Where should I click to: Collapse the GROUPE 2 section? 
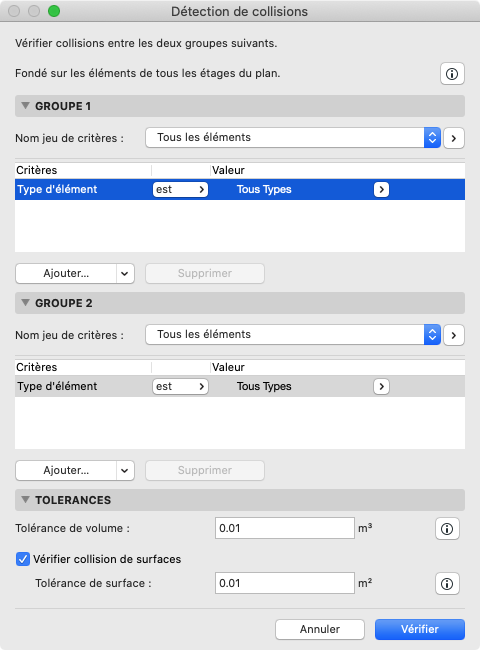coord(25,303)
